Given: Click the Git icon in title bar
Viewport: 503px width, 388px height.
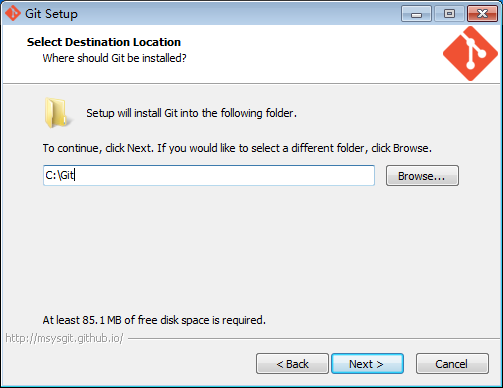Looking at the screenshot, I should pyautogui.click(x=13, y=14).
